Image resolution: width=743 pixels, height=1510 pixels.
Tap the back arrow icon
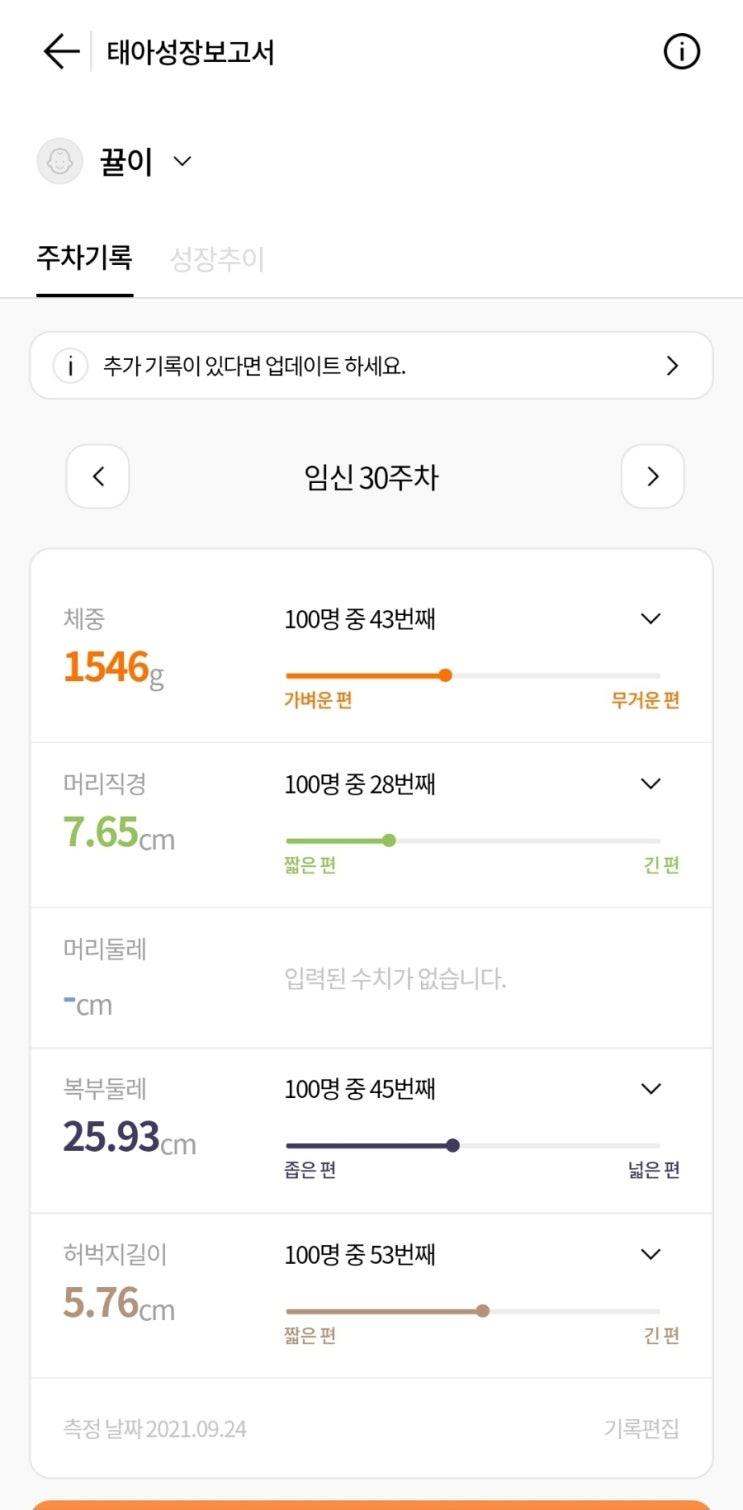click(61, 51)
